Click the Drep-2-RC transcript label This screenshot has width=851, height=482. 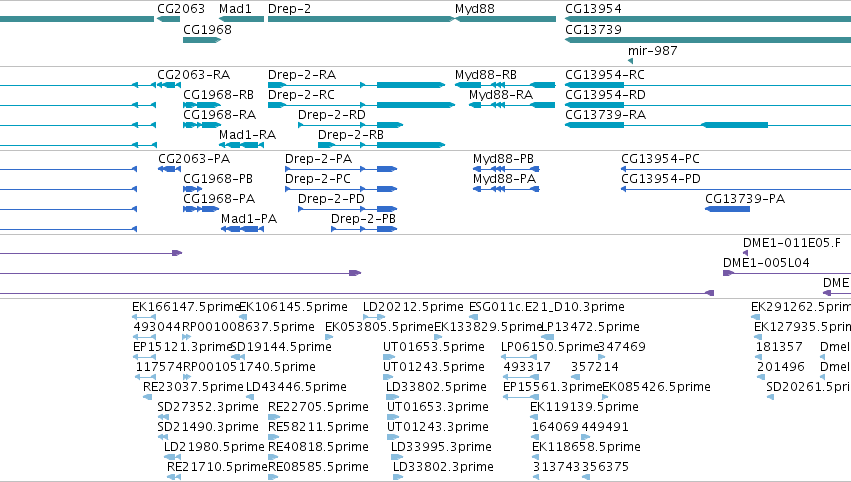click(301, 95)
